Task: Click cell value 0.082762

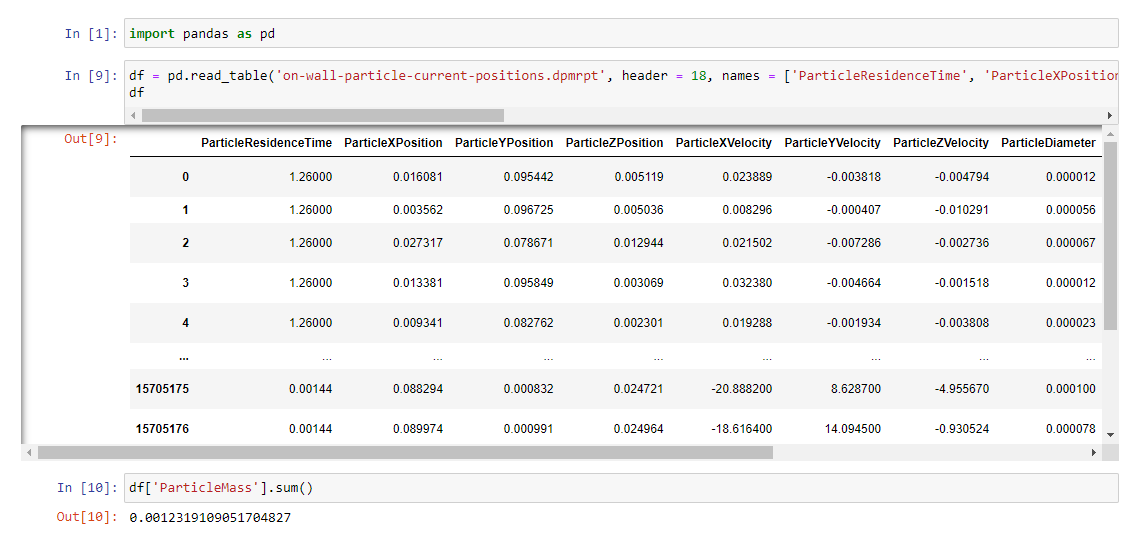Action: click(x=528, y=323)
